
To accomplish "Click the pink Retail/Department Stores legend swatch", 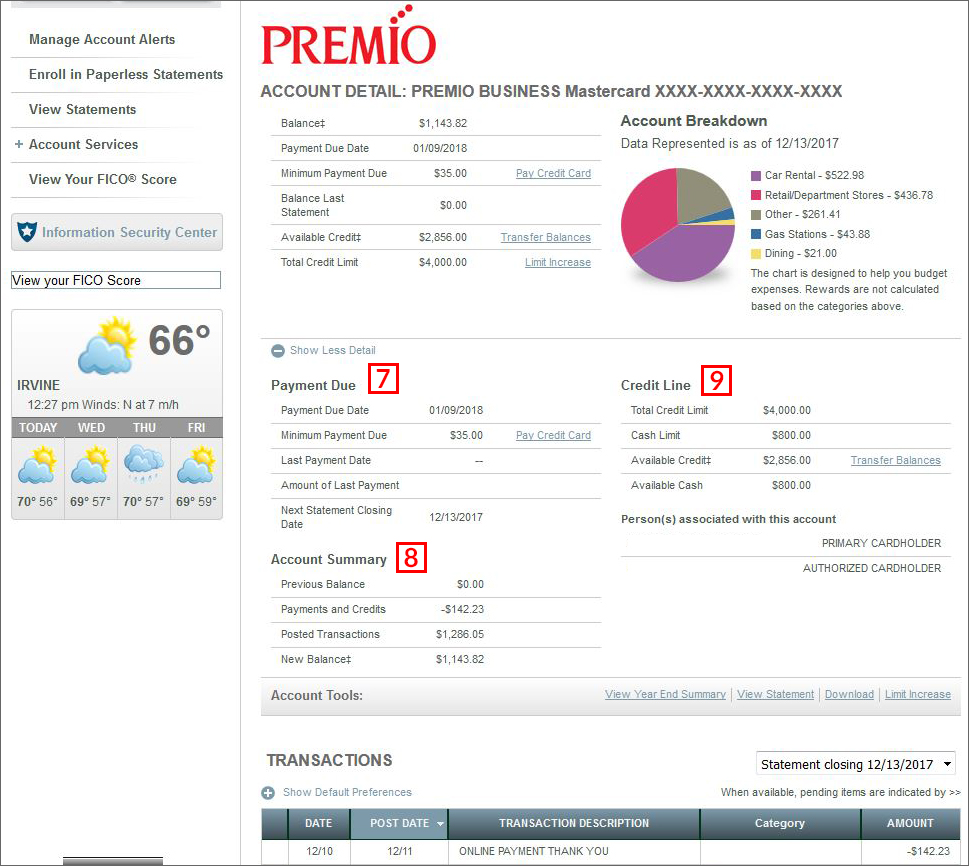I will (x=756, y=195).
